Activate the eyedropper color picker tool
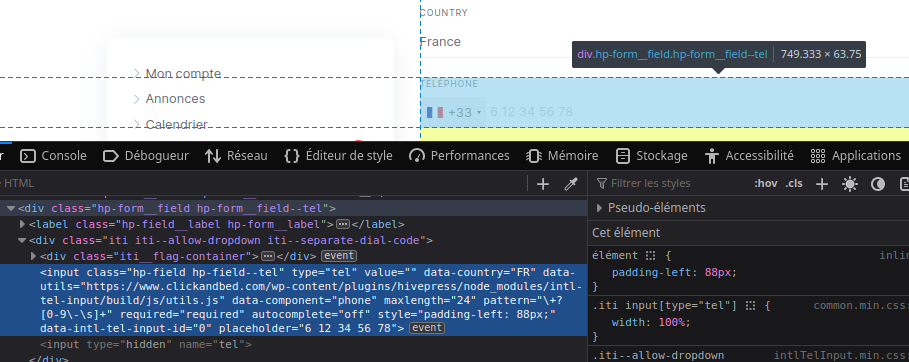Viewport: 909px width, 362px height. pyautogui.click(x=571, y=184)
